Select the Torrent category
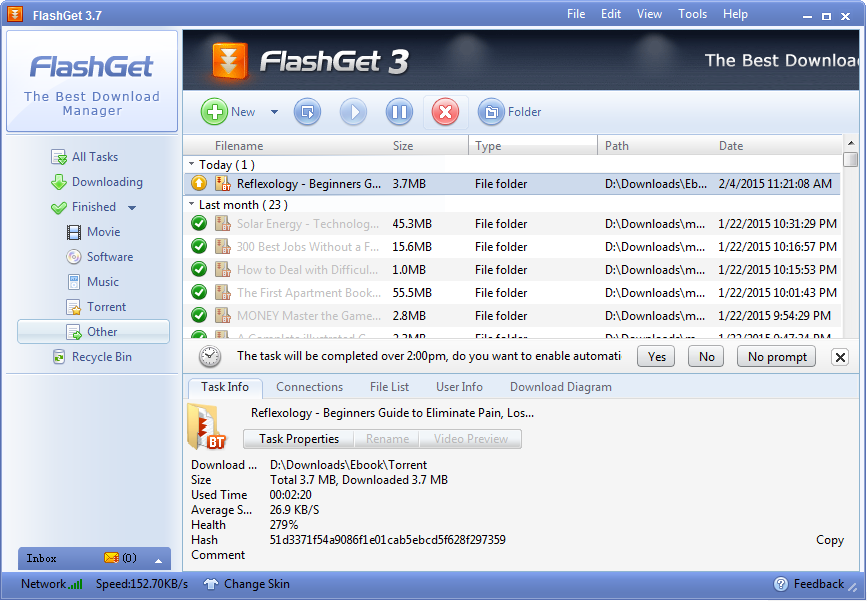 coord(96,307)
